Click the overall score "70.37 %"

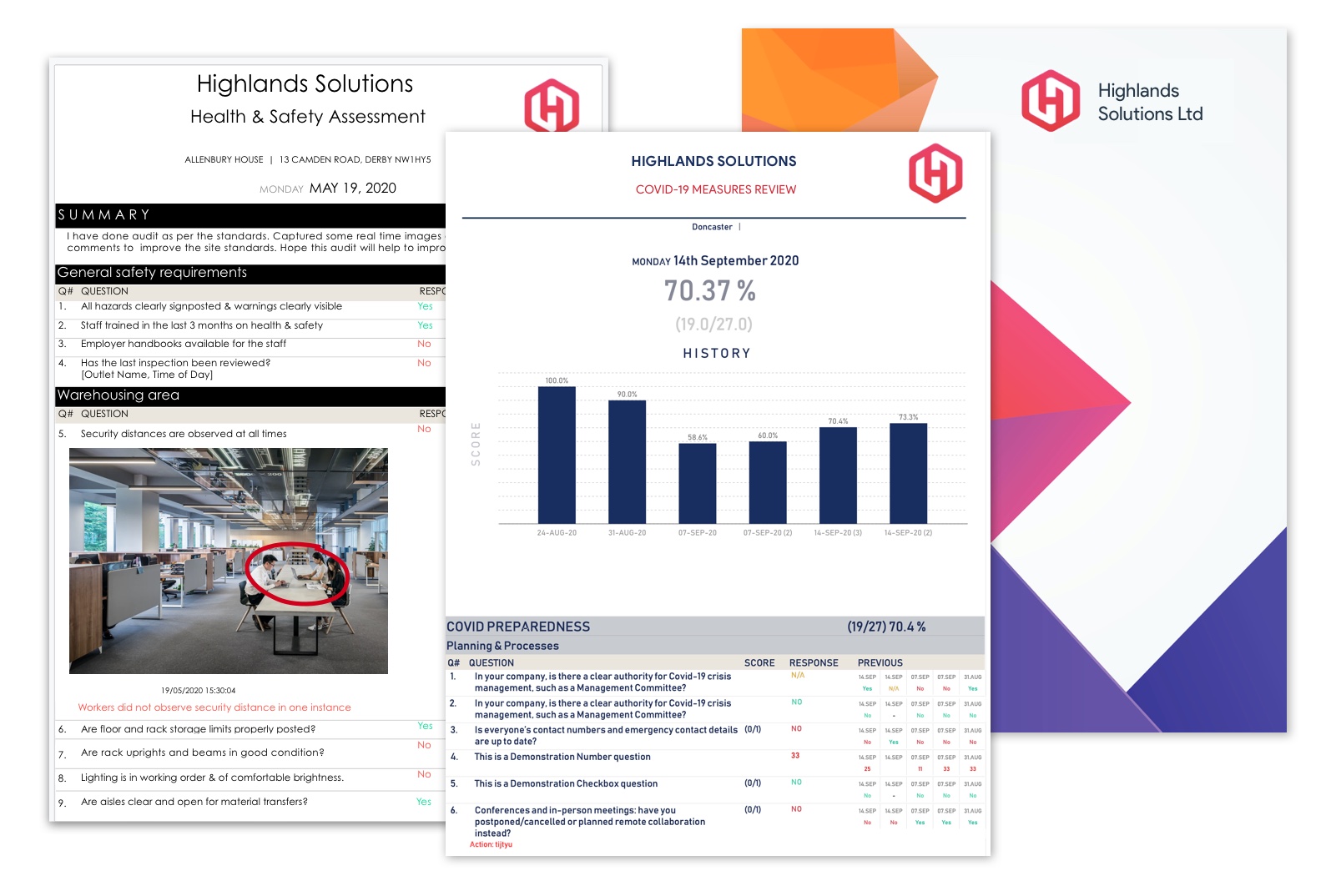710,290
